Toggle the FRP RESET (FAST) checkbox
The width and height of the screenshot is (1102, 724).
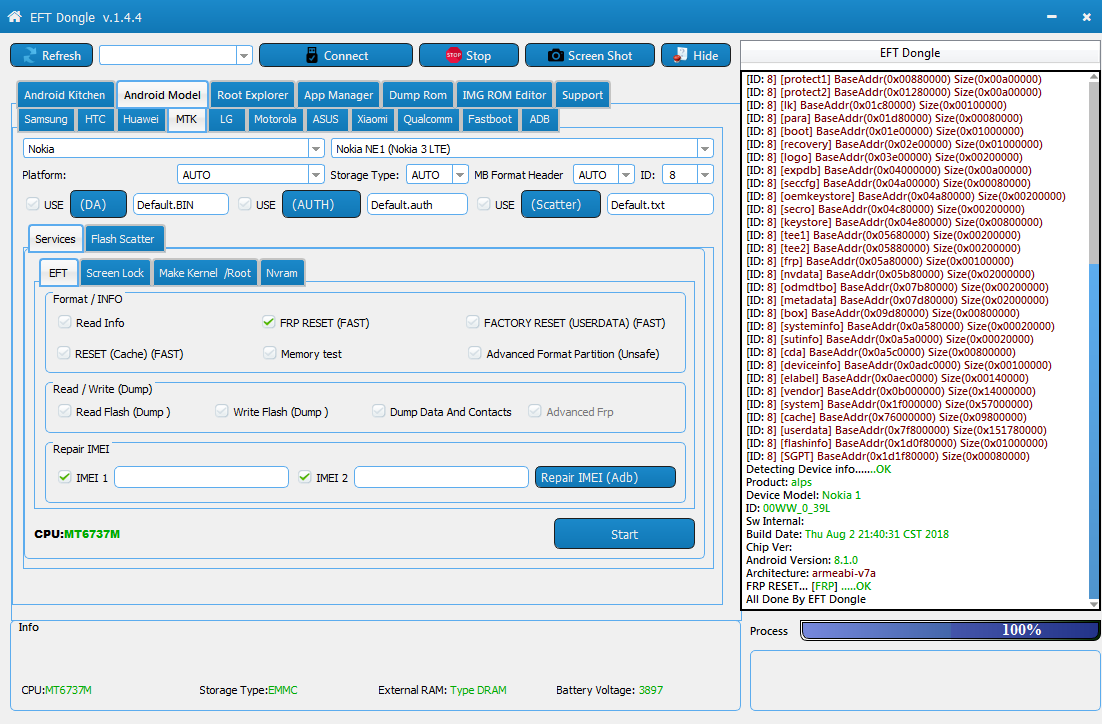[x=269, y=323]
